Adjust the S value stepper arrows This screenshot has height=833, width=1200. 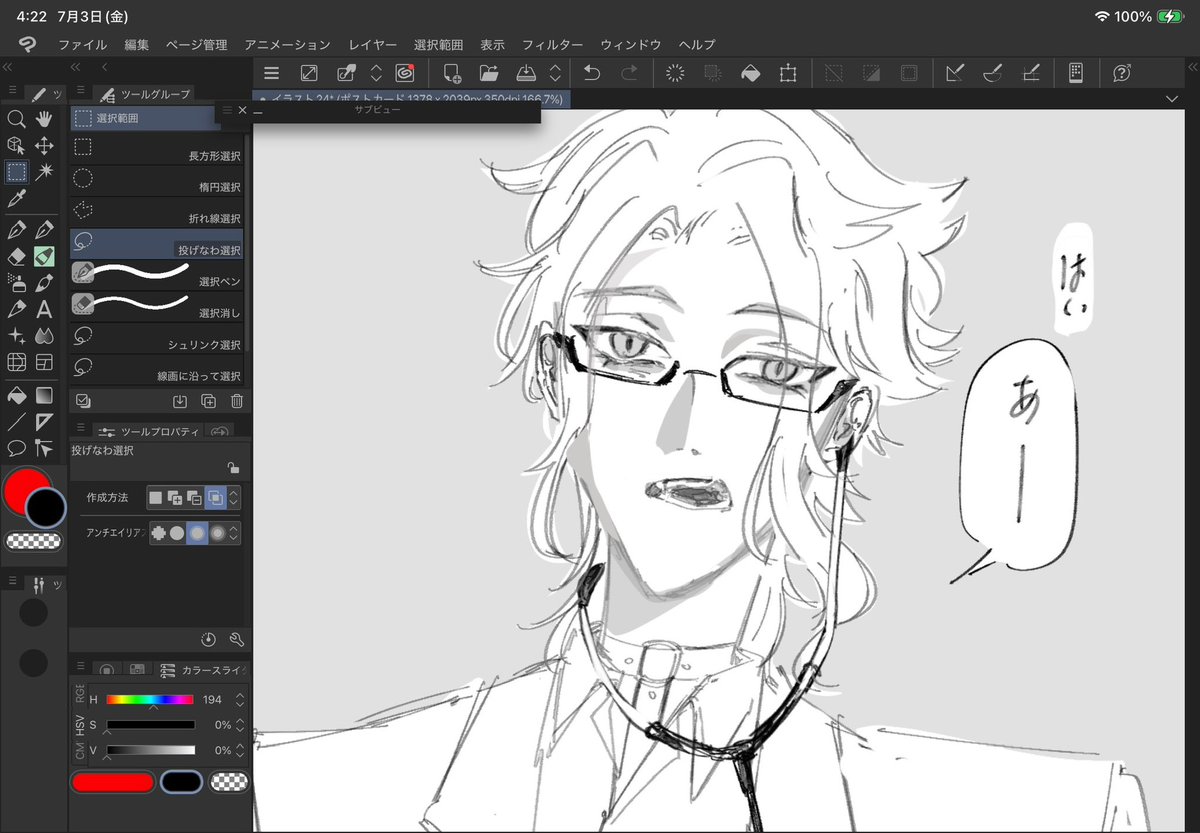(x=240, y=724)
